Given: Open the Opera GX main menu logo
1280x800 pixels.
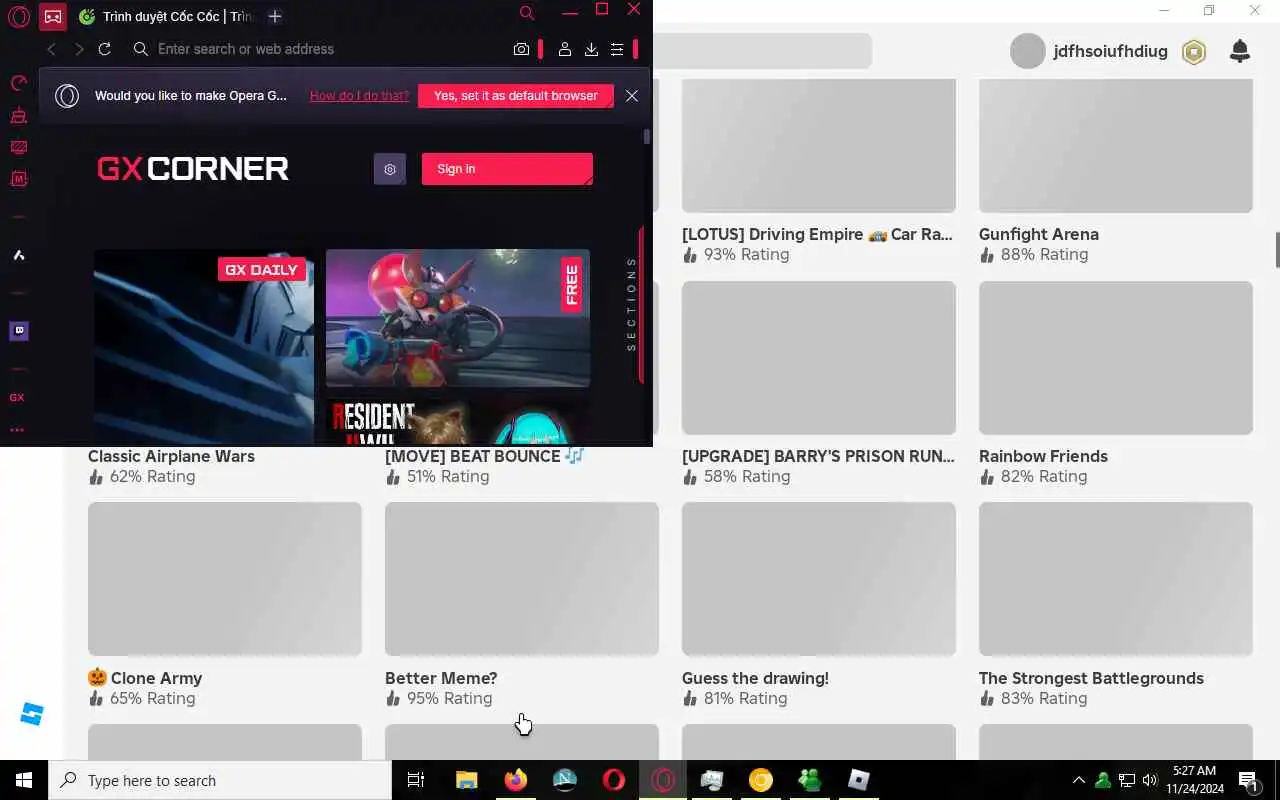Looking at the screenshot, I should pyautogui.click(x=18, y=17).
